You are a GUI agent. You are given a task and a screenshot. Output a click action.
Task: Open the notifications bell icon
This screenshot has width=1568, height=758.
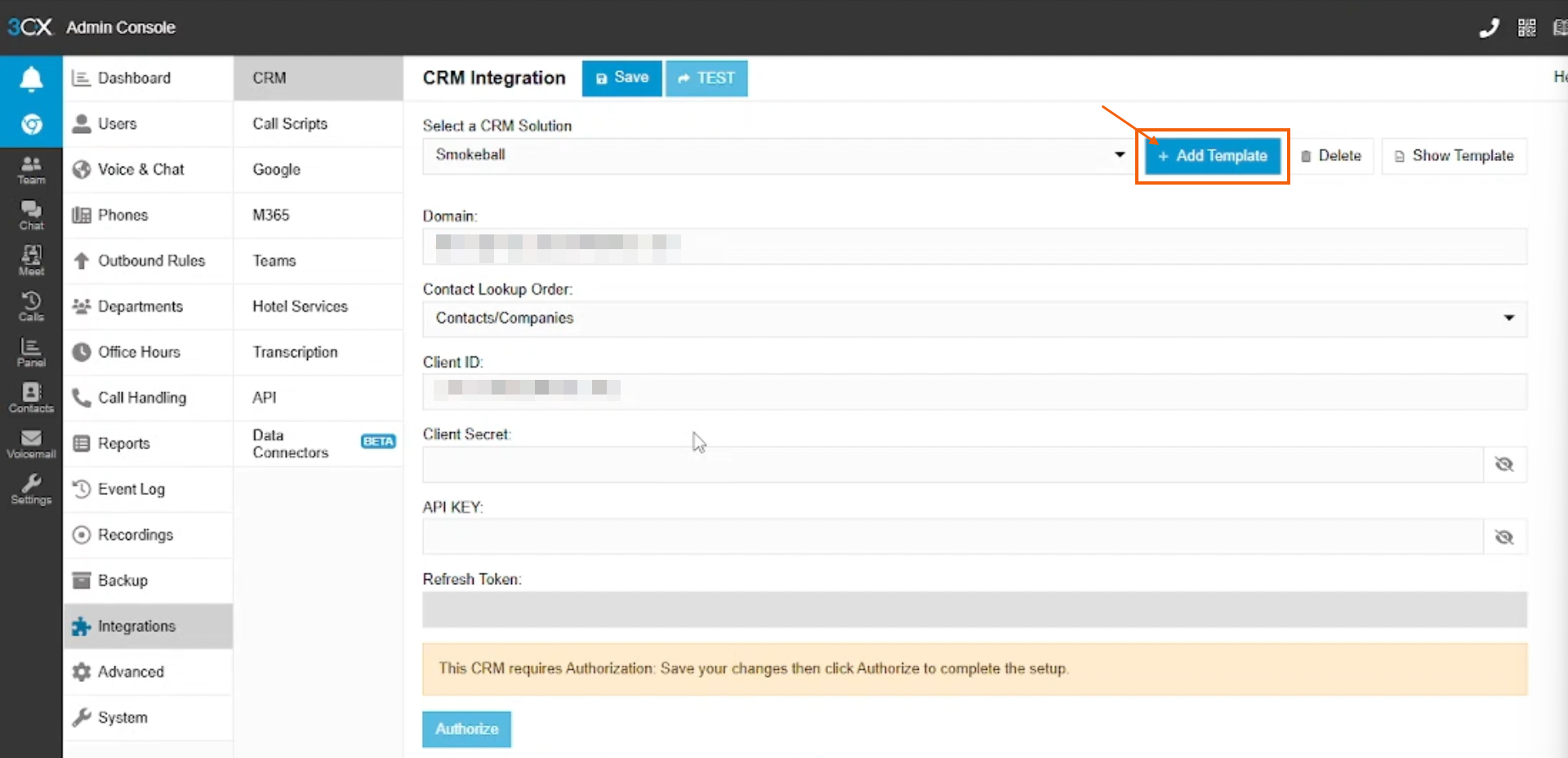click(x=31, y=78)
